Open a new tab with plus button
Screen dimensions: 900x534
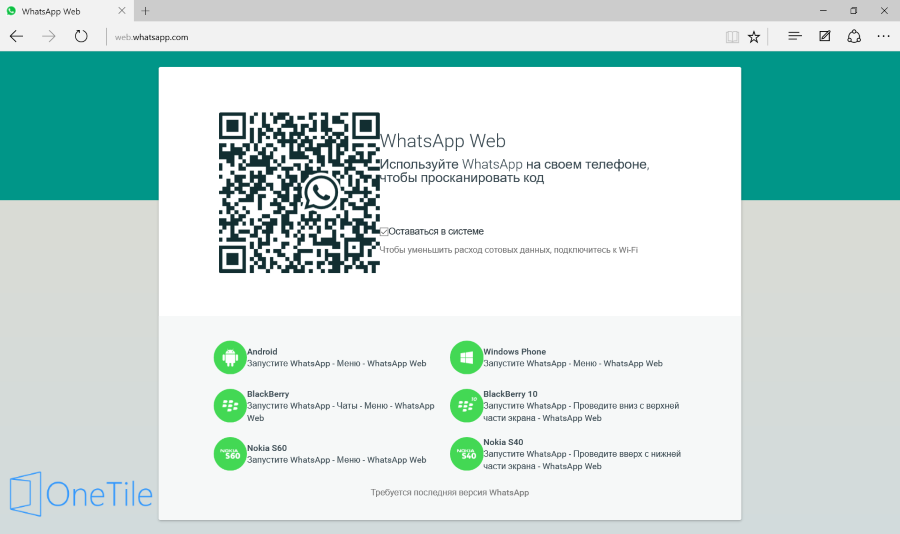(145, 11)
